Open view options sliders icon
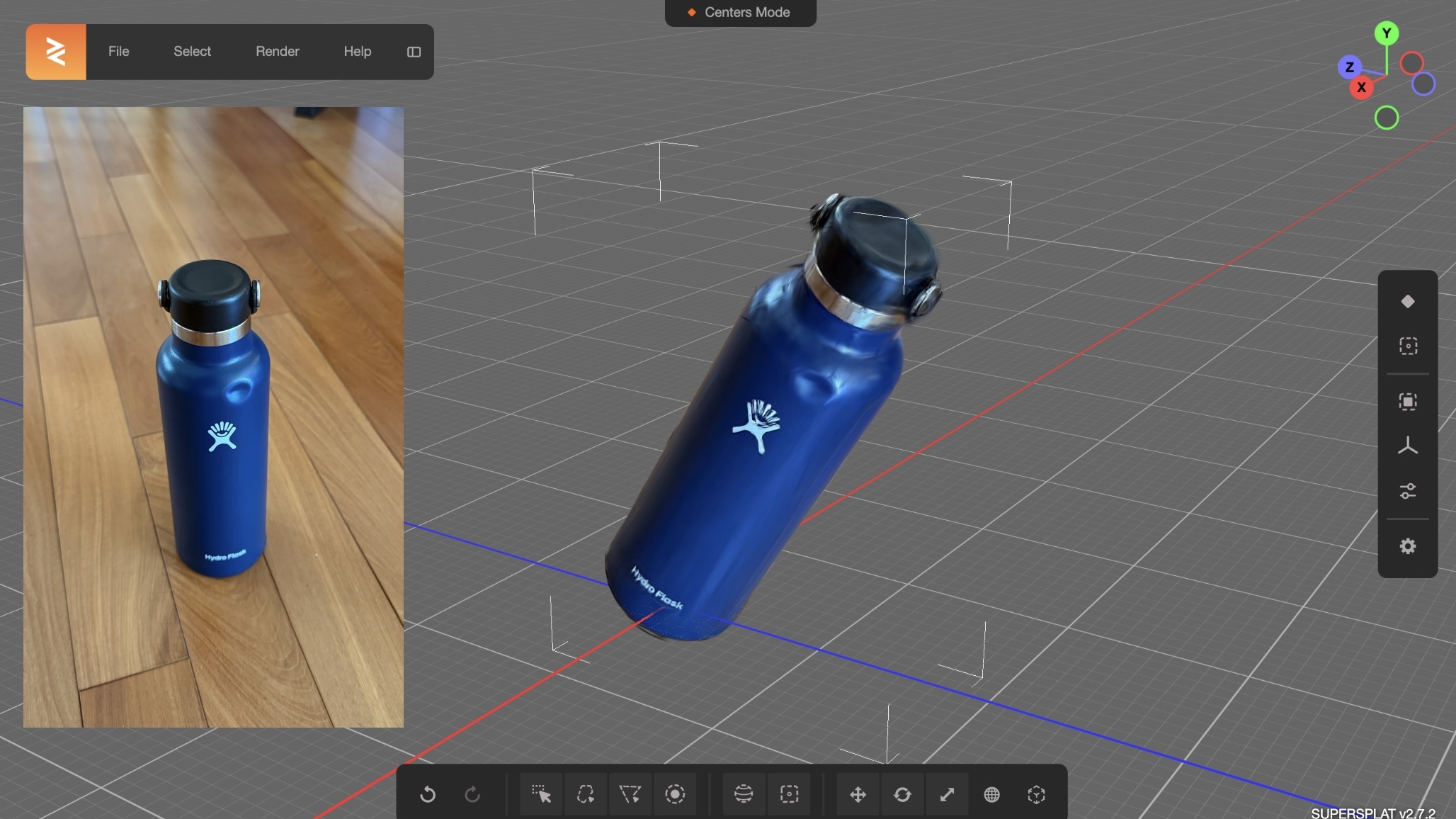 click(1408, 490)
